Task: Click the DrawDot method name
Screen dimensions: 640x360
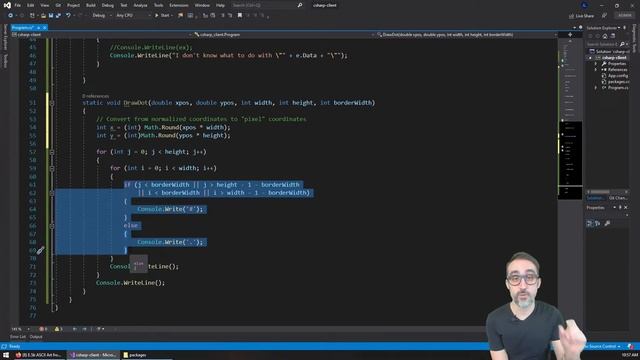Action: 135,103
